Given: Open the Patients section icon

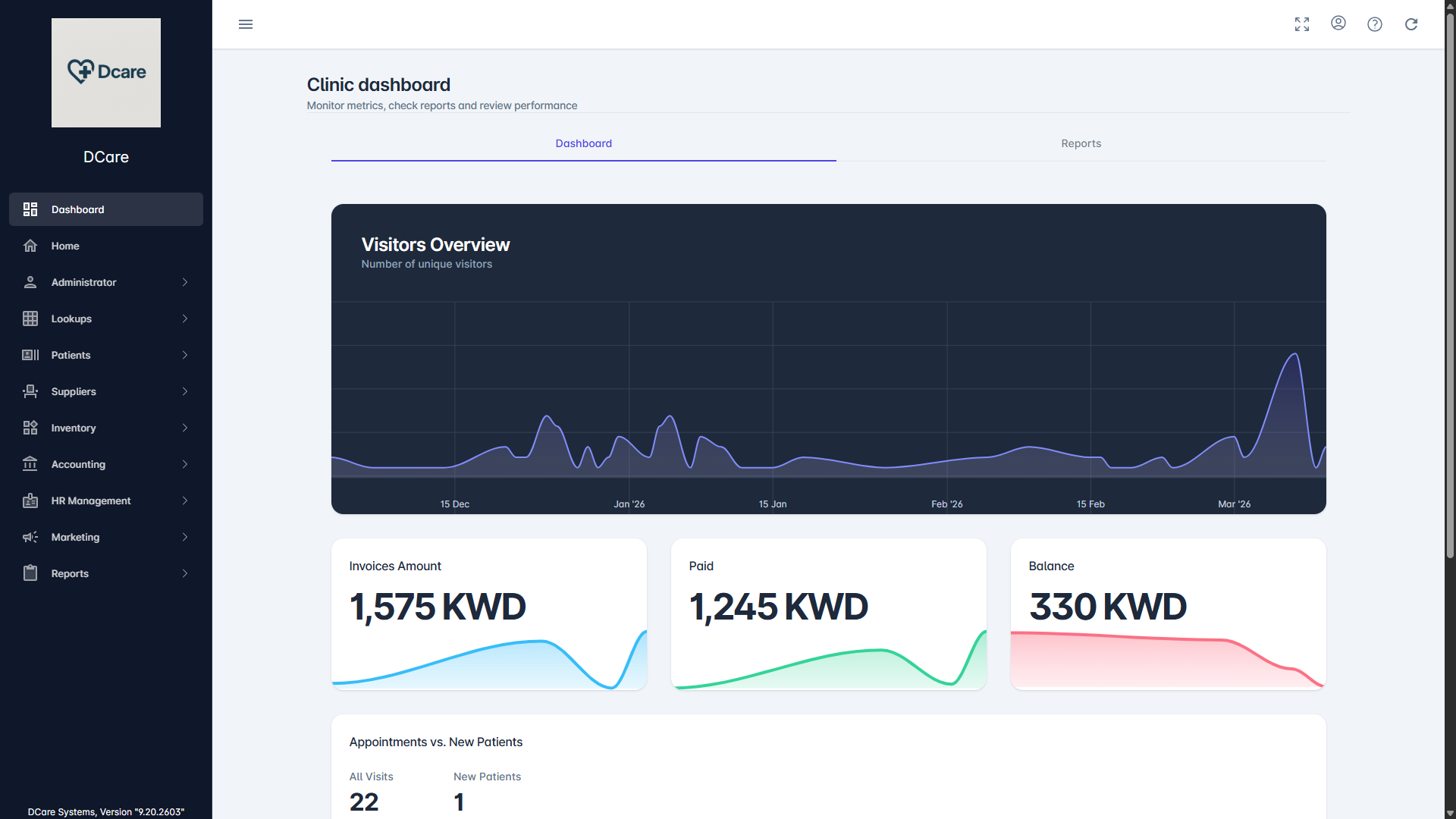Looking at the screenshot, I should (30, 355).
